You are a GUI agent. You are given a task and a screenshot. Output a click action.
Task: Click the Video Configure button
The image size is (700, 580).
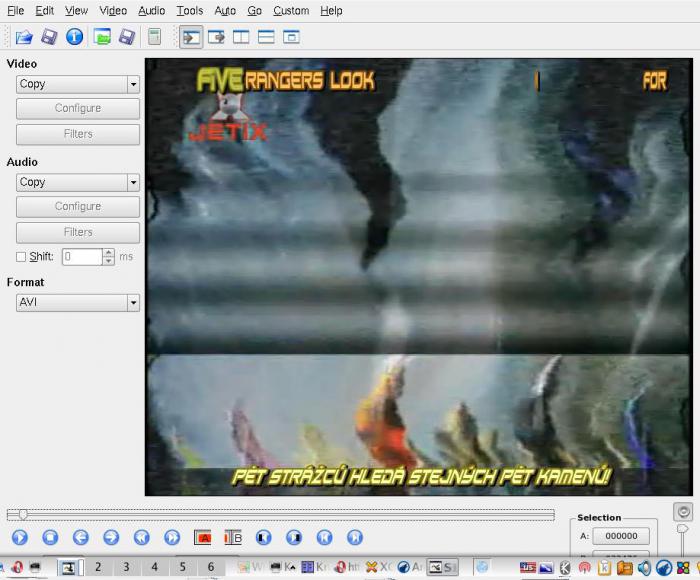pos(78,108)
